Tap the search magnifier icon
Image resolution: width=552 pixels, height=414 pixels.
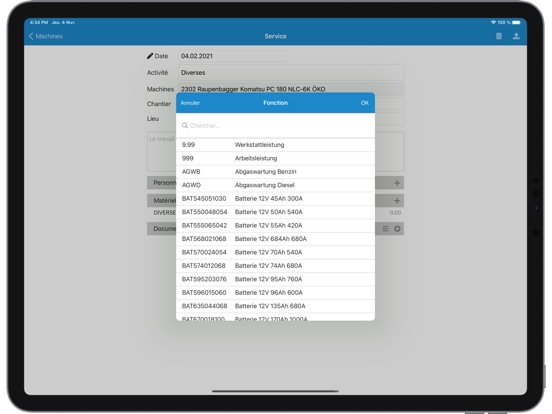[185, 125]
